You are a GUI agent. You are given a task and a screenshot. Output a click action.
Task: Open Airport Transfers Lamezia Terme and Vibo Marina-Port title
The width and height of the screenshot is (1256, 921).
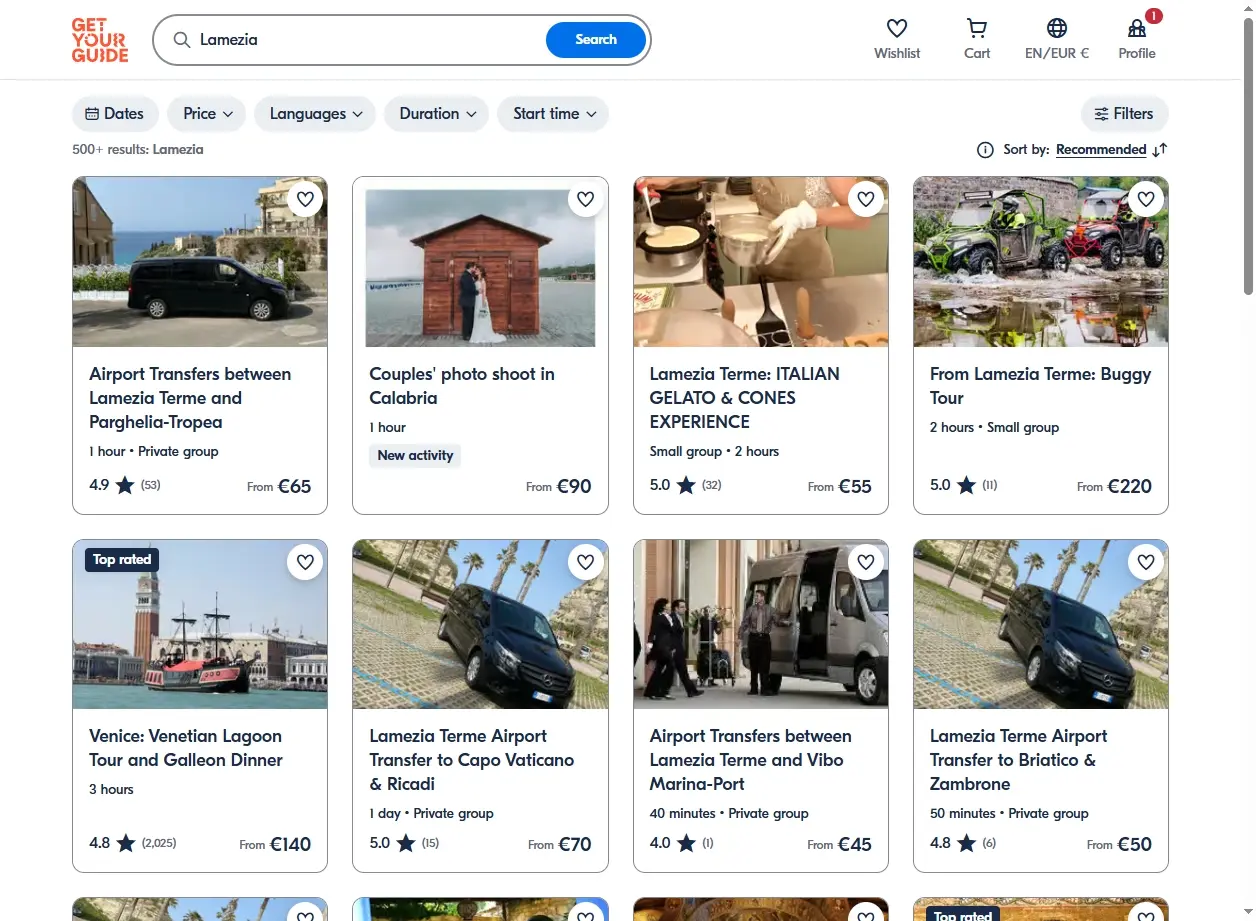(x=751, y=760)
